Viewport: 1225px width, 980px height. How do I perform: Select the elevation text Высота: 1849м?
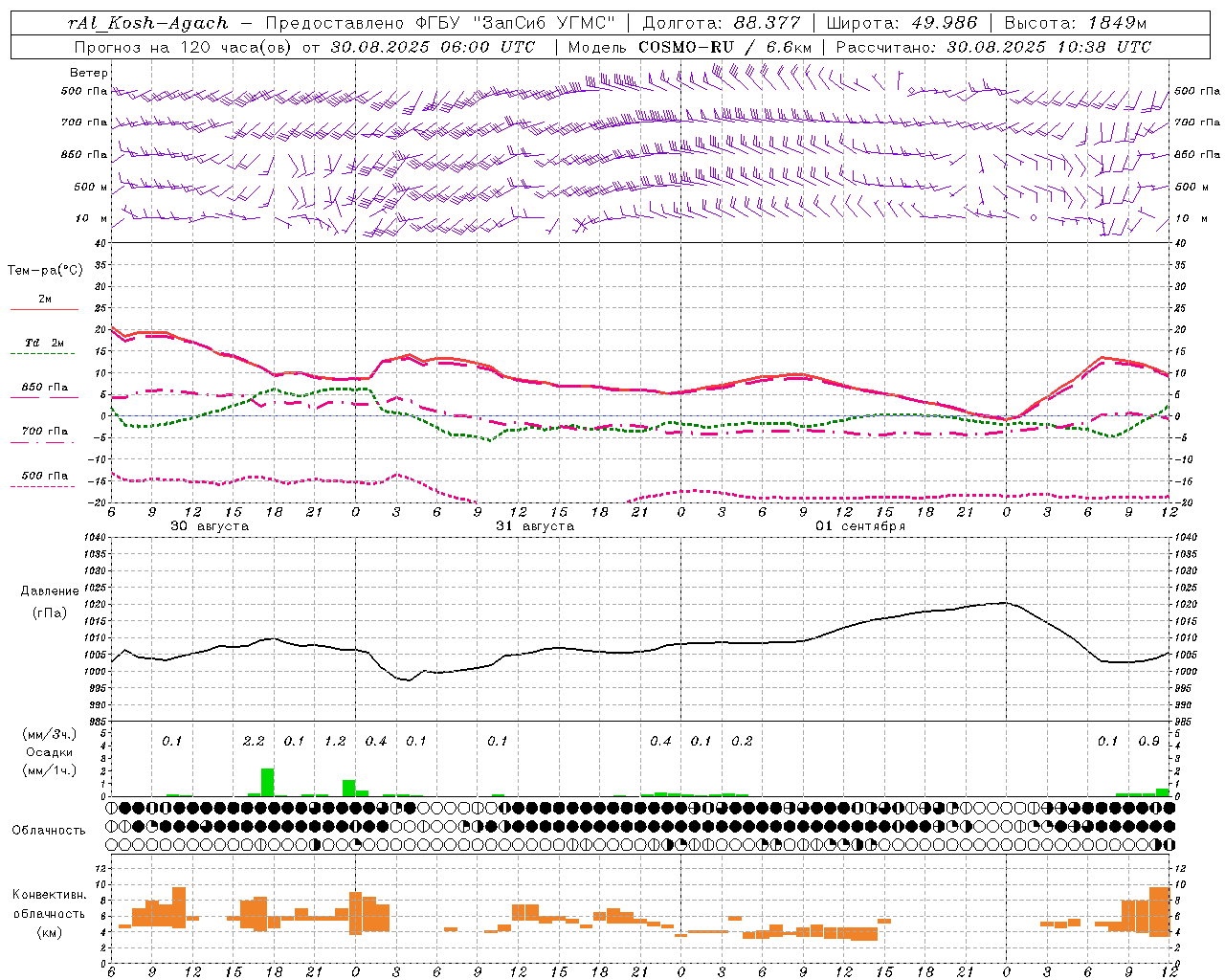pos(1076,23)
